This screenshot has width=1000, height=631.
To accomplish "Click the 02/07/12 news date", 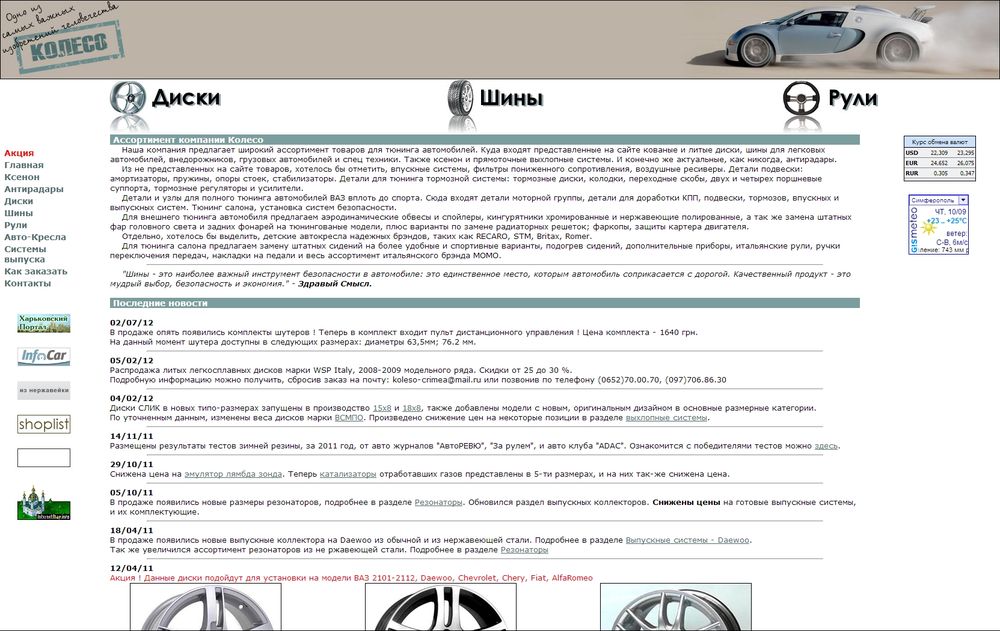I will click(131, 323).
